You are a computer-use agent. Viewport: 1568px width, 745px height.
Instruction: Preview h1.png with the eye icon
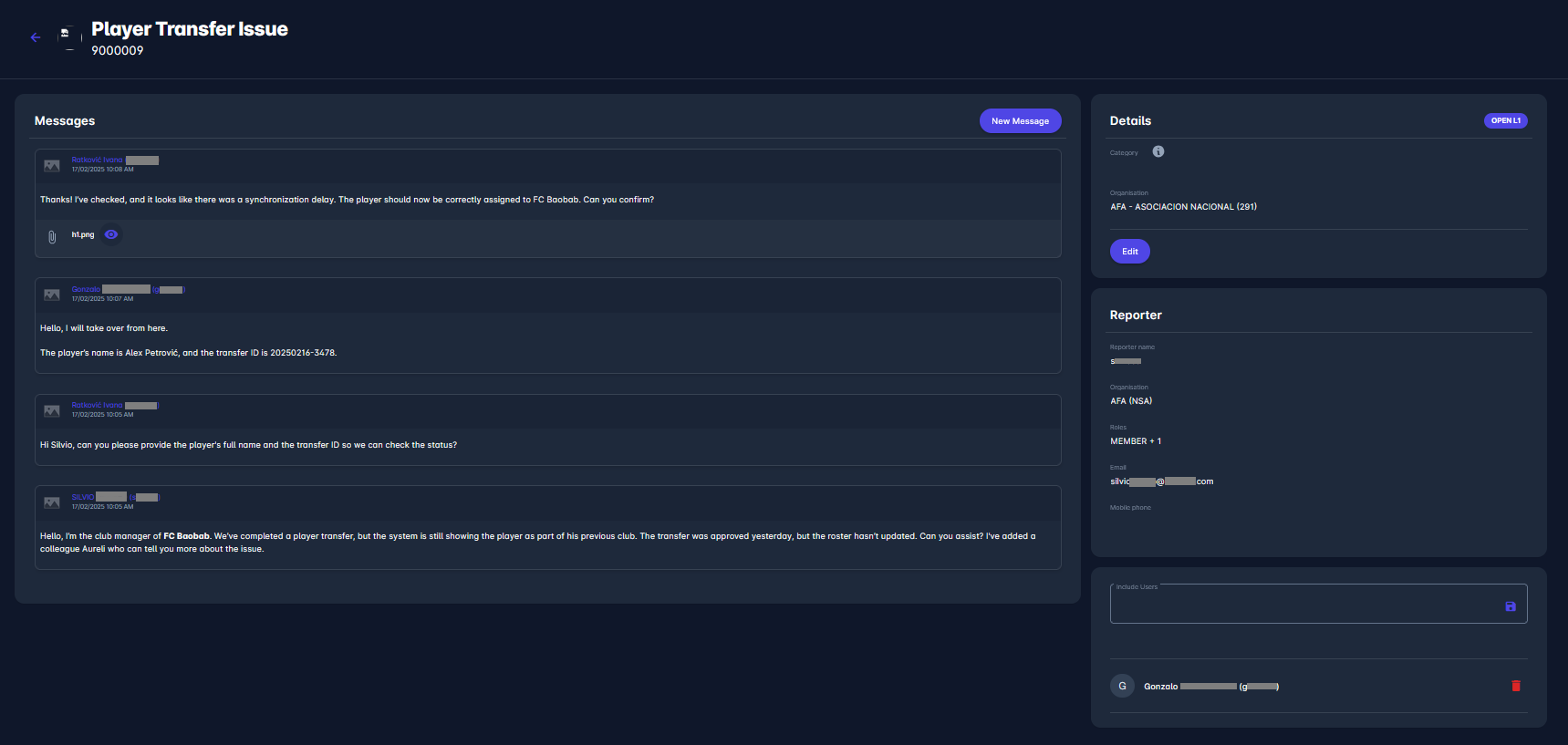pos(111,234)
